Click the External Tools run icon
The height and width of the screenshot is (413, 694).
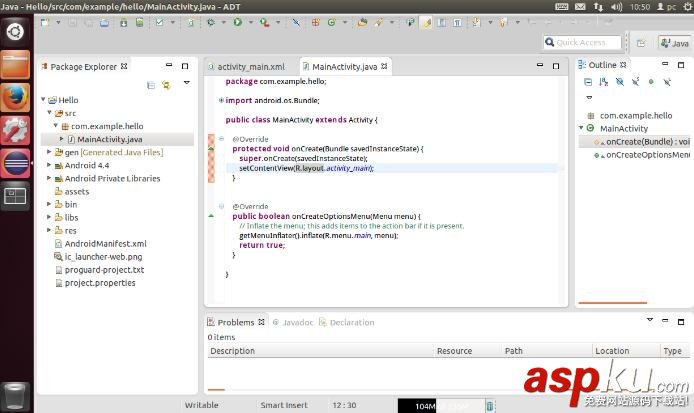coord(265,22)
